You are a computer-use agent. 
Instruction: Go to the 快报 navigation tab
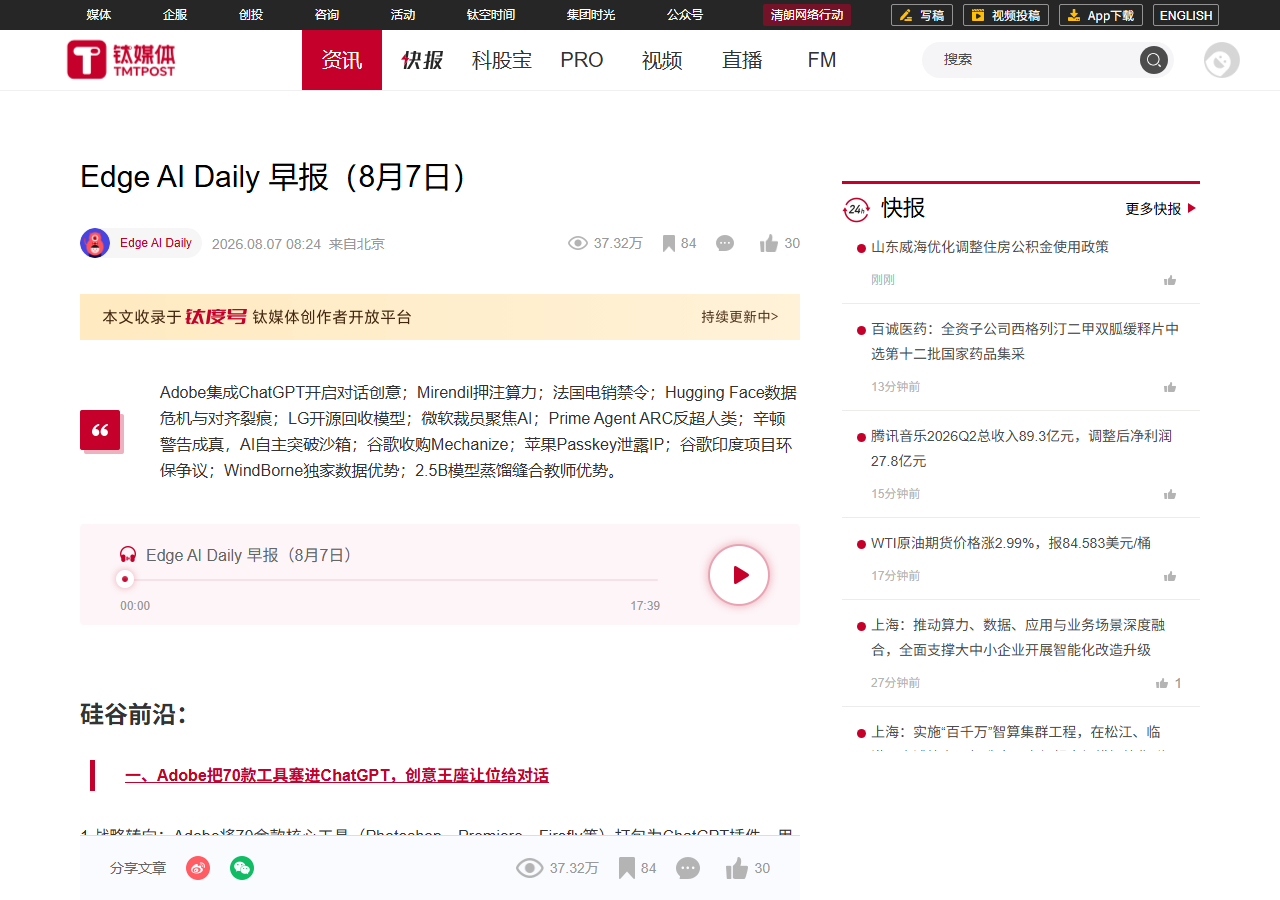[422, 60]
